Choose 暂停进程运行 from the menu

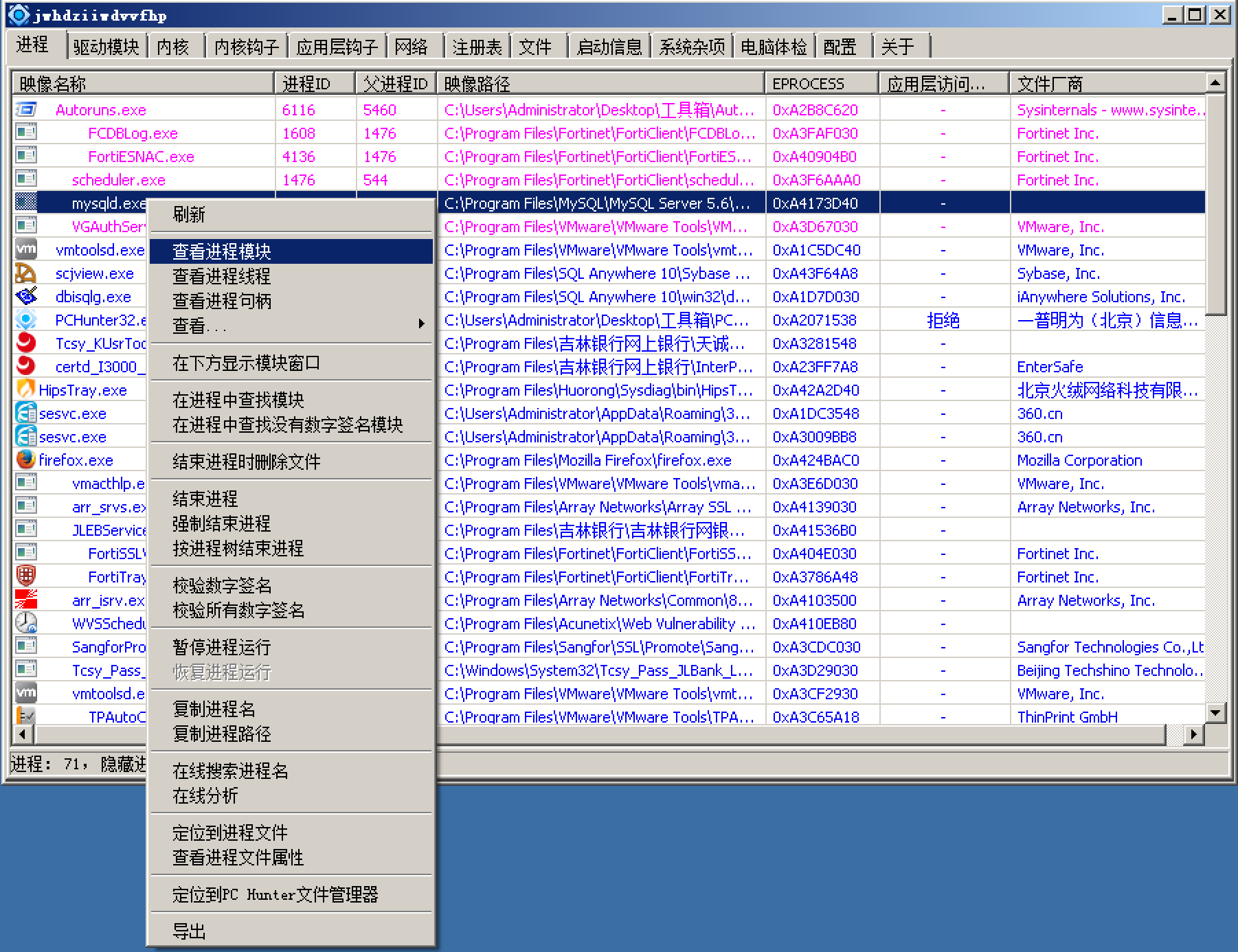click(x=291, y=647)
